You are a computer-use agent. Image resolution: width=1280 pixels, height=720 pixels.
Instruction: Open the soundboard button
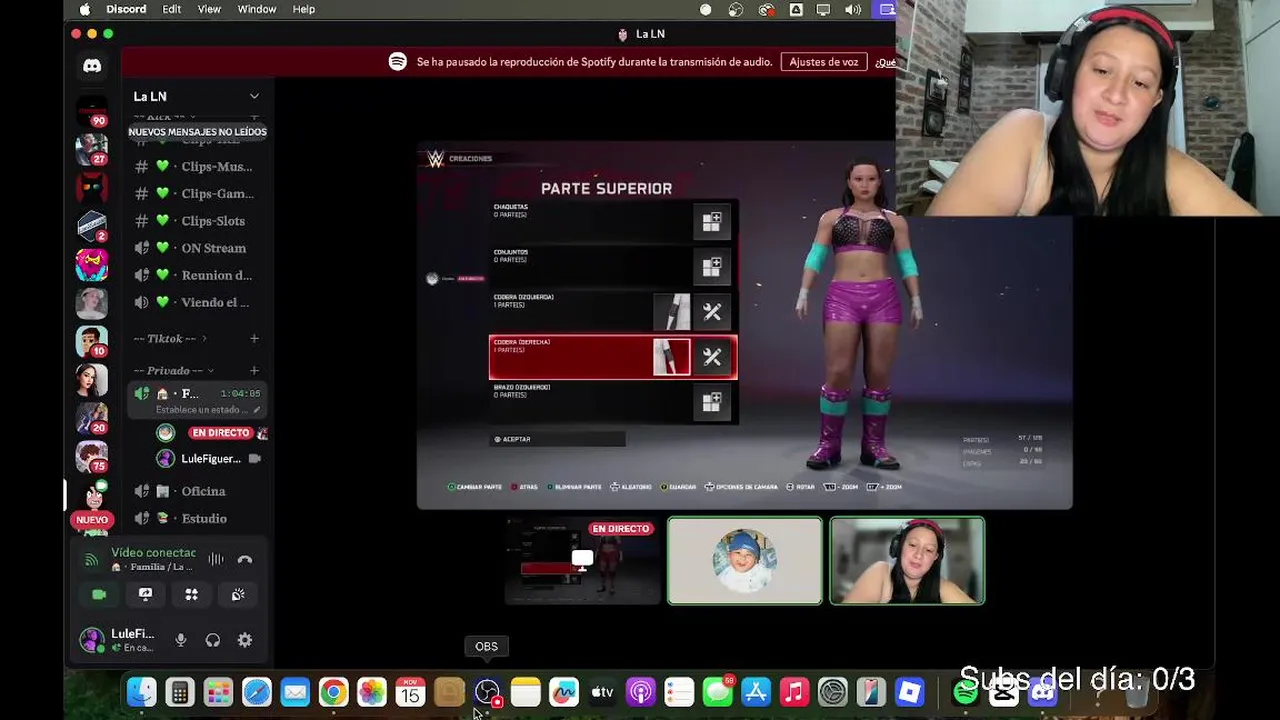[x=238, y=594]
